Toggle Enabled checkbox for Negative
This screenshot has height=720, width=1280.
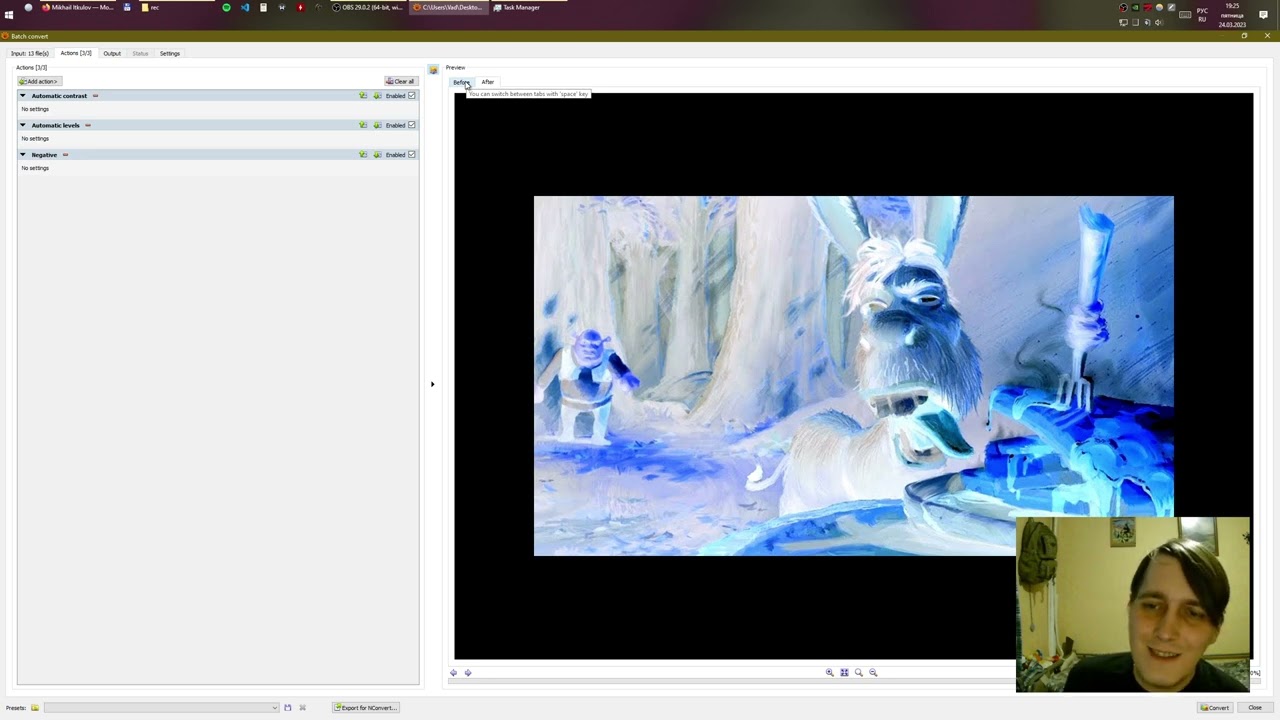[x=411, y=155]
